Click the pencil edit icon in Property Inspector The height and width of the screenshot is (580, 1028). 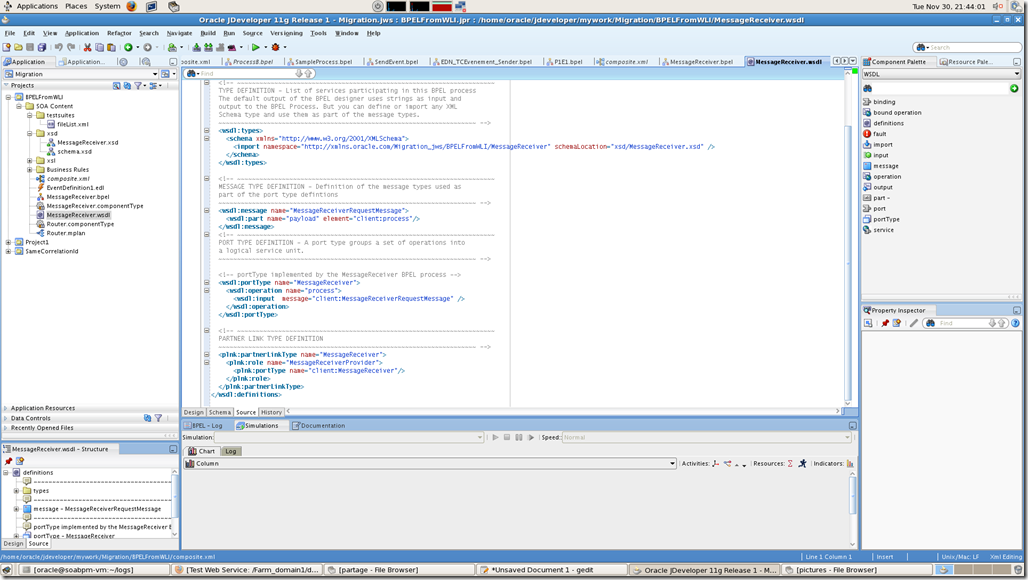[914, 323]
